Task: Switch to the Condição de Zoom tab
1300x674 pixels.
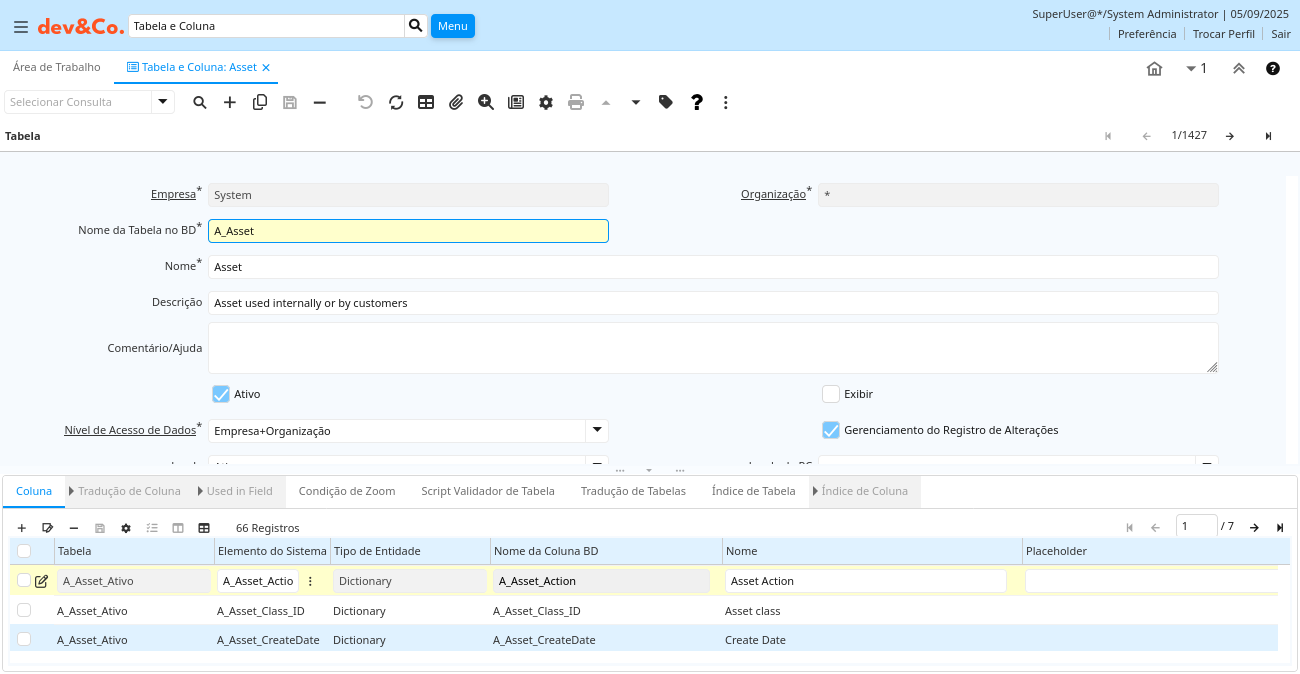Action: tap(347, 491)
